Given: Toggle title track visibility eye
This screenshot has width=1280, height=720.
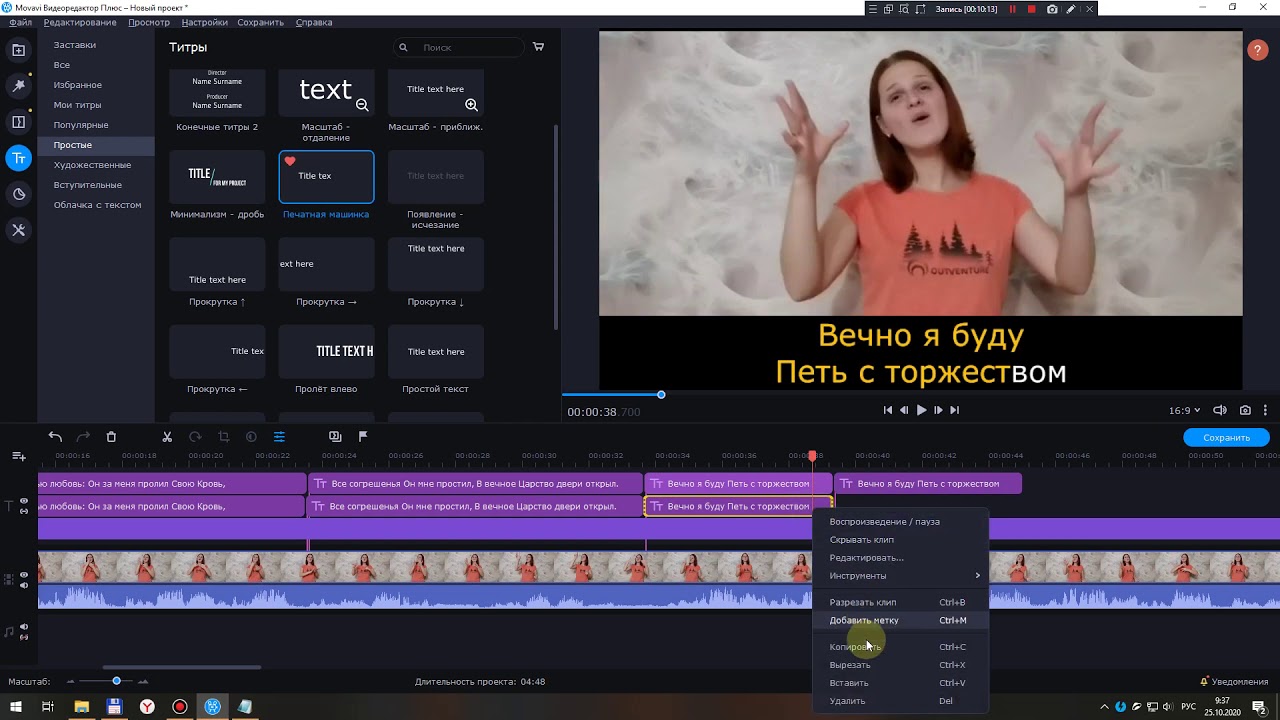Looking at the screenshot, I should pos(24,500).
